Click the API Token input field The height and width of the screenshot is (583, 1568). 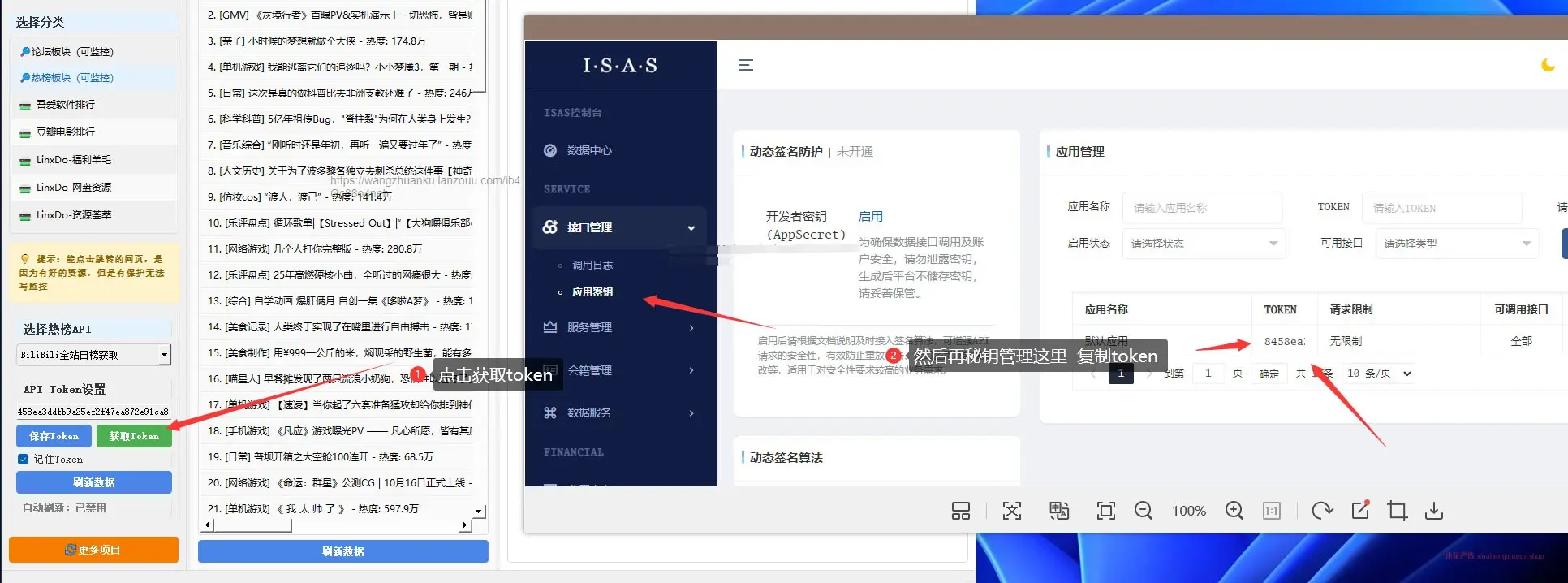(x=93, y=412)
